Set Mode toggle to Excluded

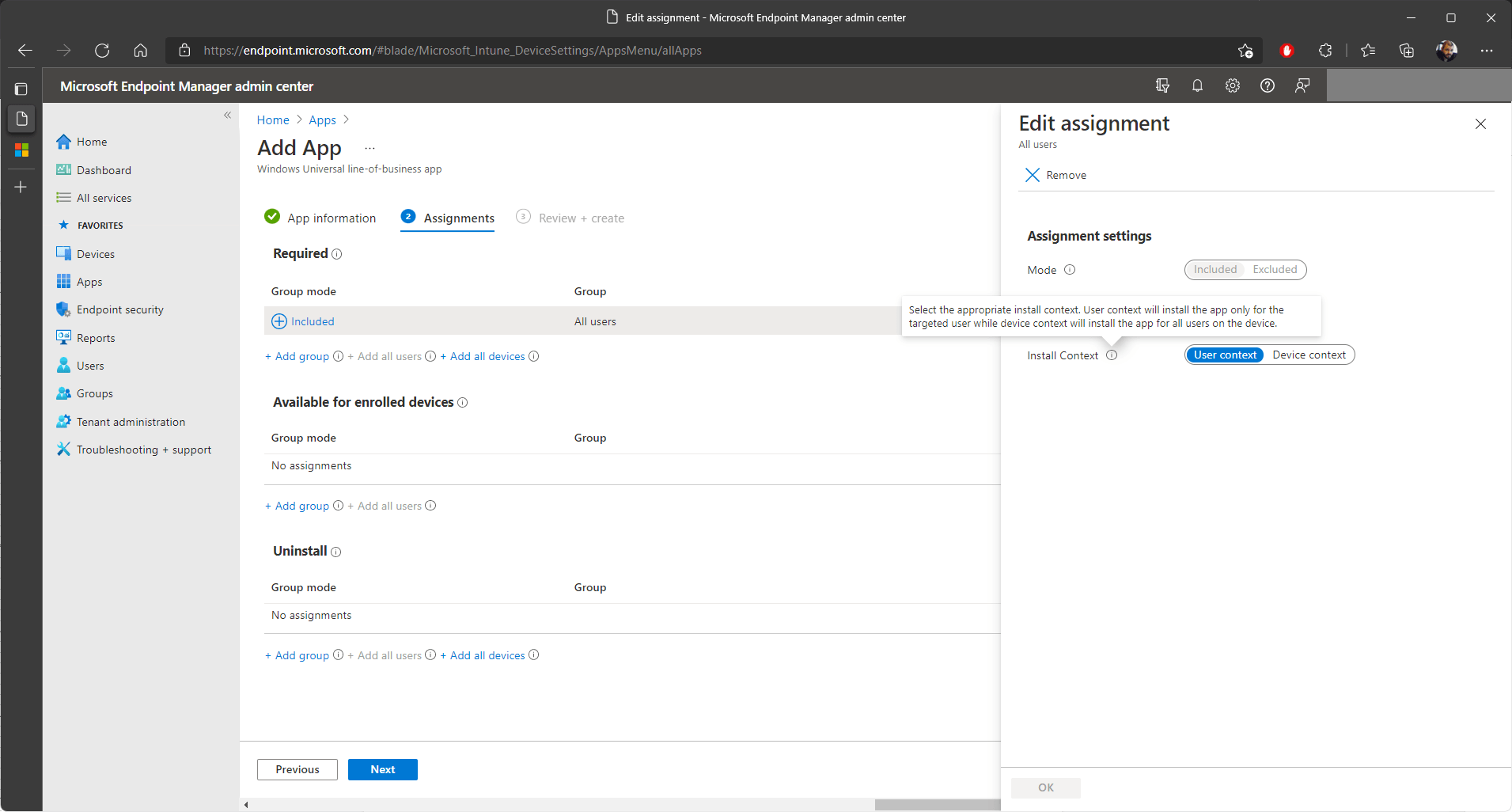pos(1275,270)
